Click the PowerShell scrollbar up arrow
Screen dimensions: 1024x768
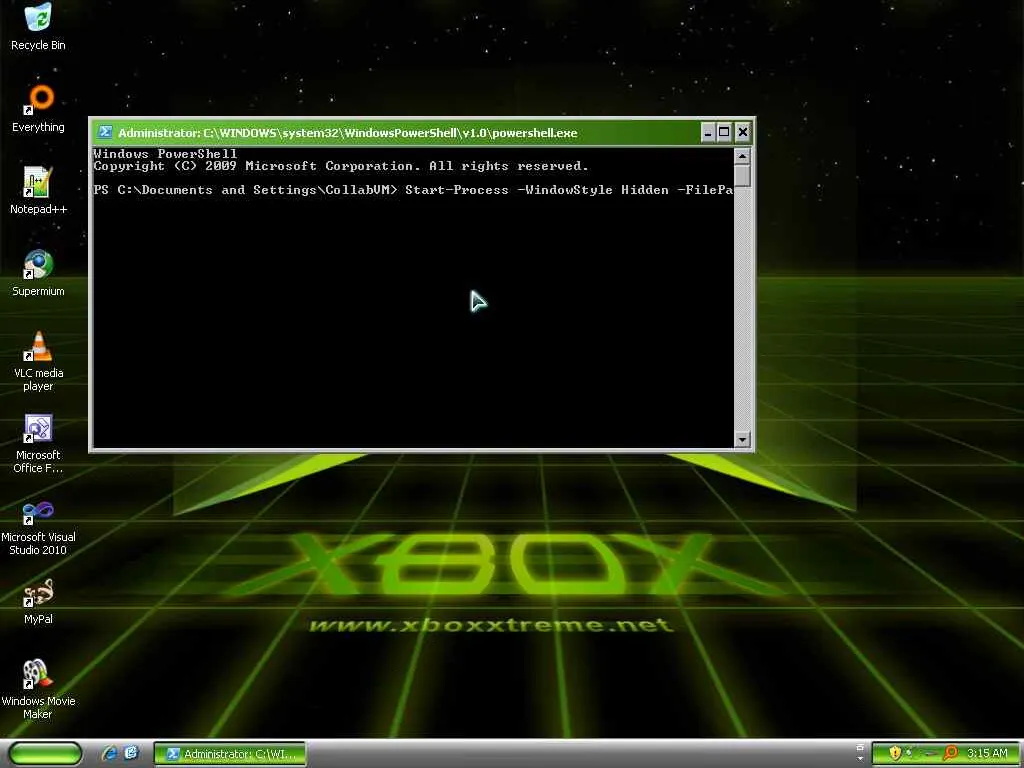pos(742,156)
